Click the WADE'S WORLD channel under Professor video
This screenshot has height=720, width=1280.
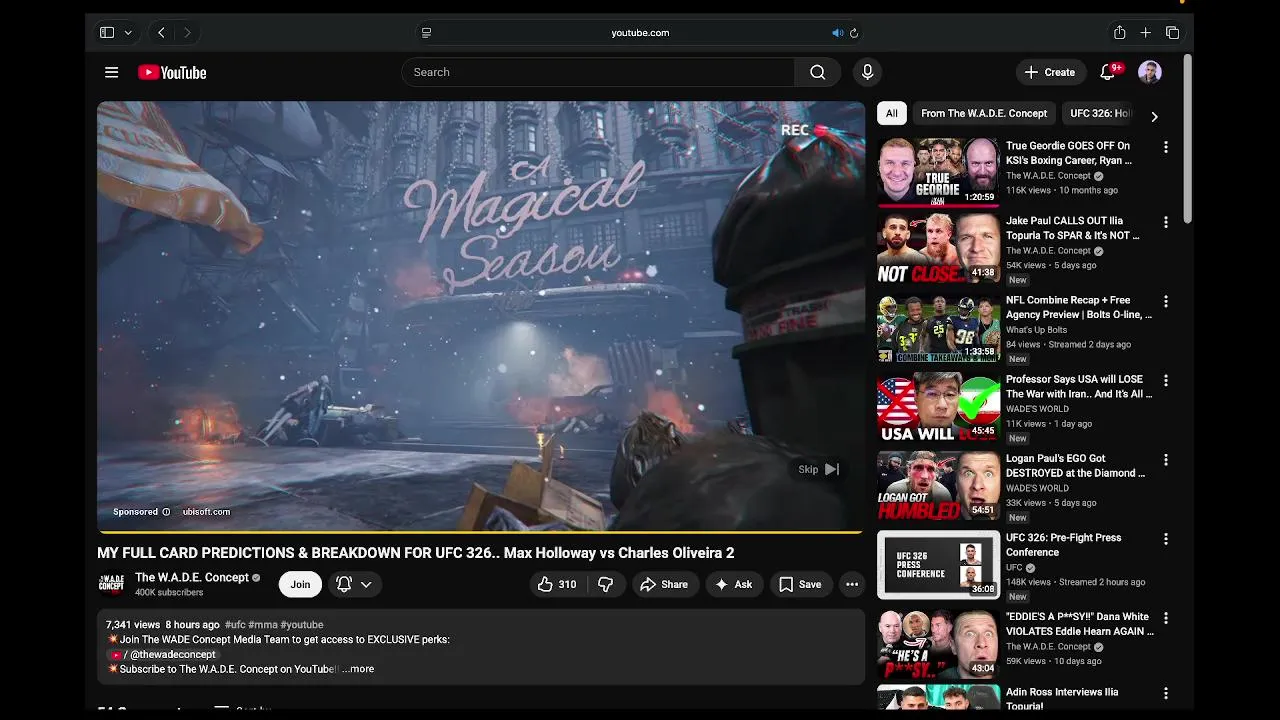[1037, 409]
